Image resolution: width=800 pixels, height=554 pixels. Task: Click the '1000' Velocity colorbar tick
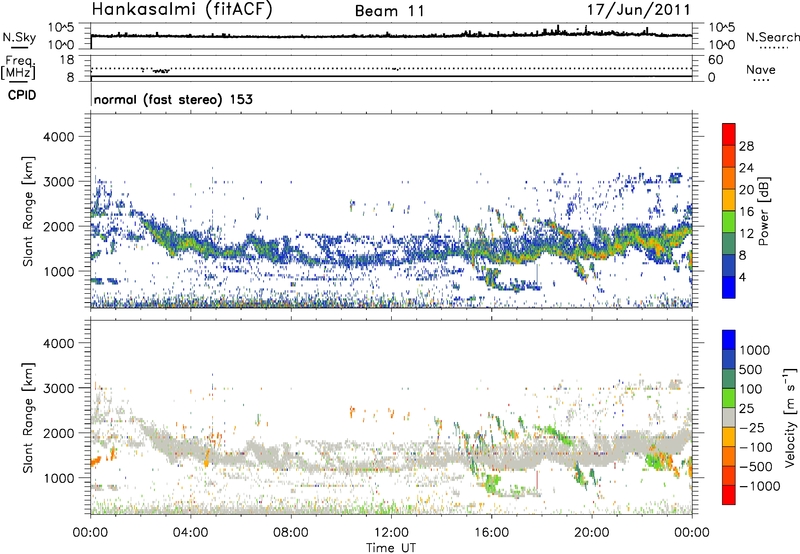tap(755, 350)
